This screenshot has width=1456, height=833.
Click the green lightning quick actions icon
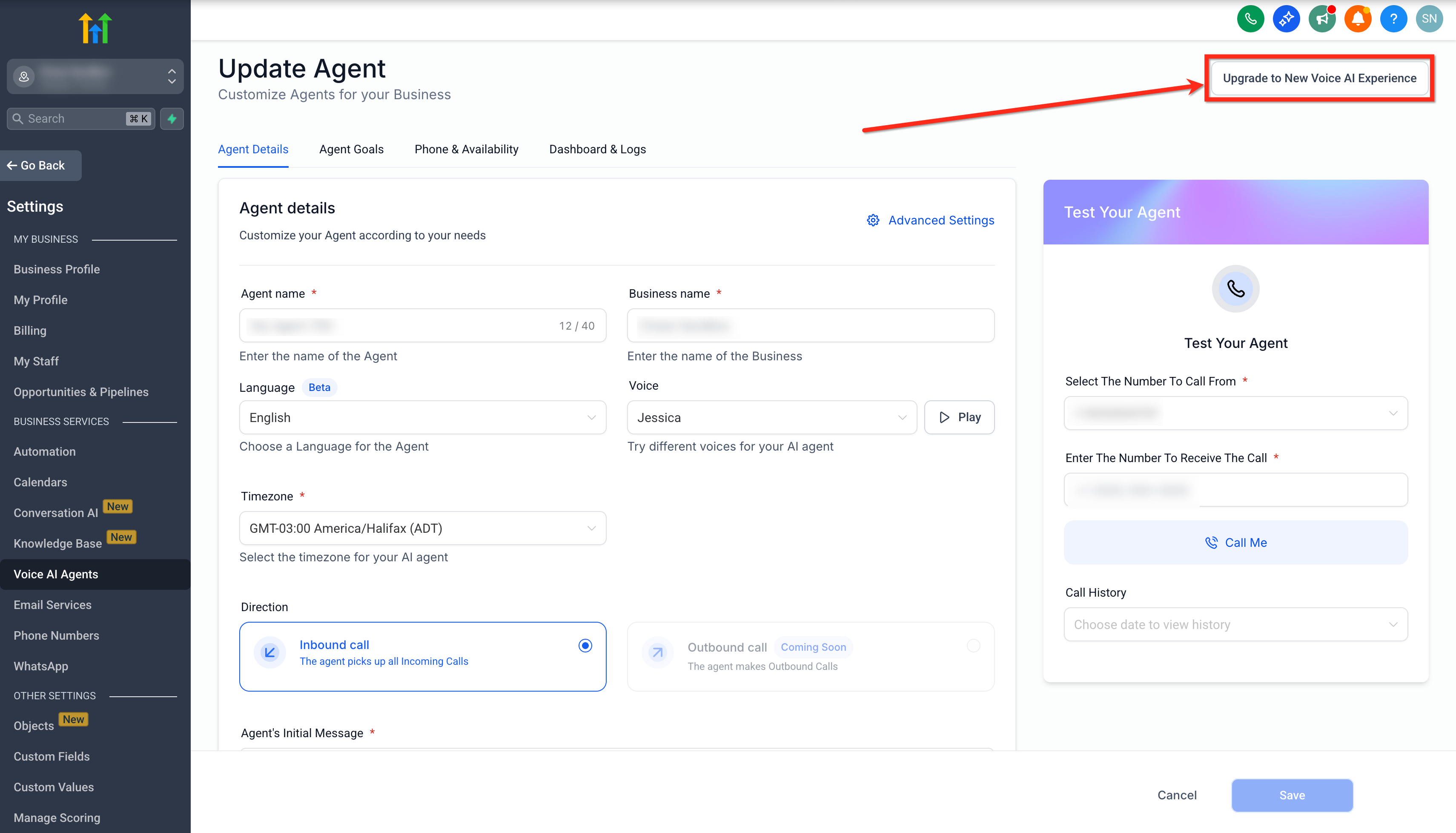172,118
